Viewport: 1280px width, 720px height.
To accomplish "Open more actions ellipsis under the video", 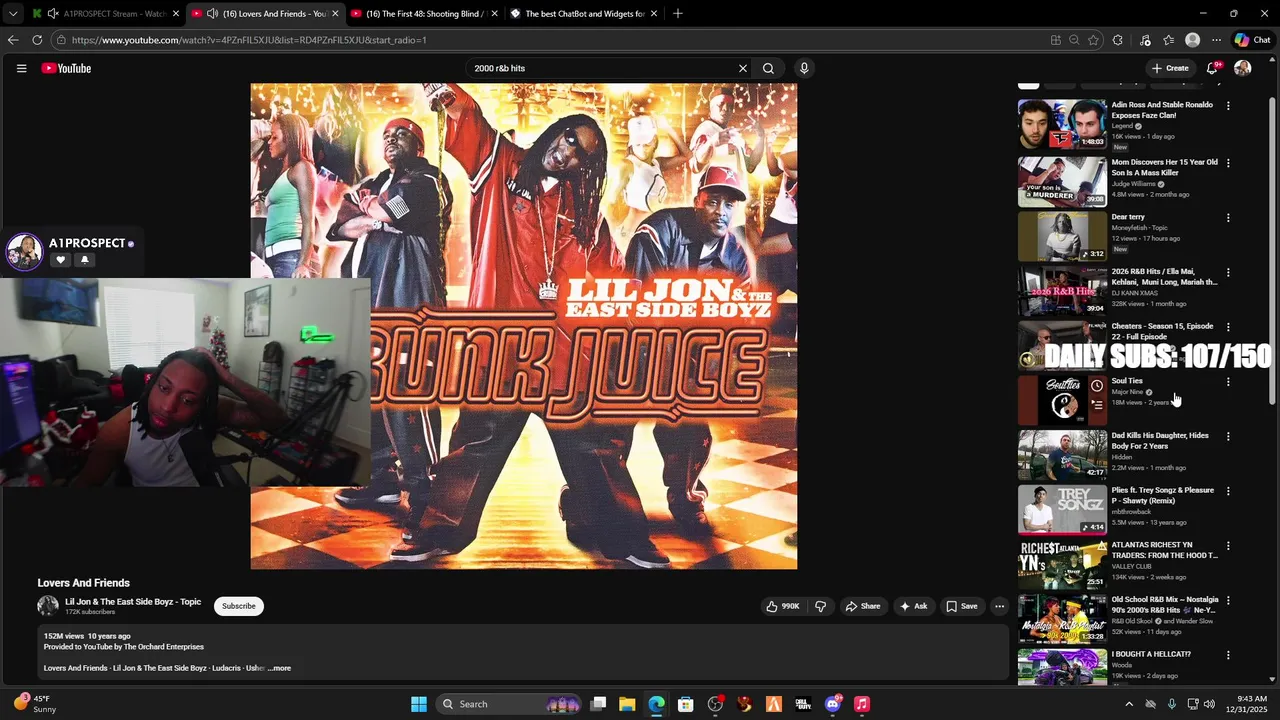I will (999, 606).
